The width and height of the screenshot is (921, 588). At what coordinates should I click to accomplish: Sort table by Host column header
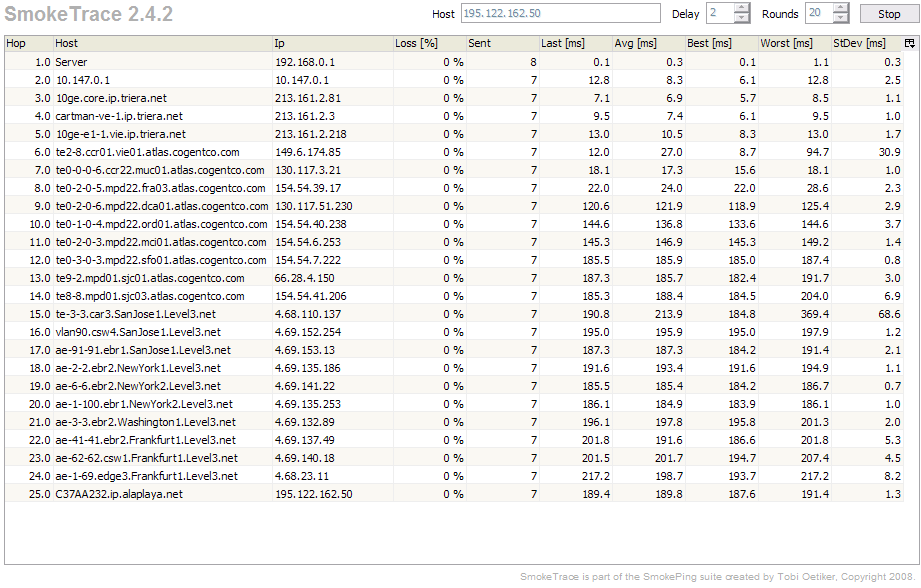[x=163, y=43]
